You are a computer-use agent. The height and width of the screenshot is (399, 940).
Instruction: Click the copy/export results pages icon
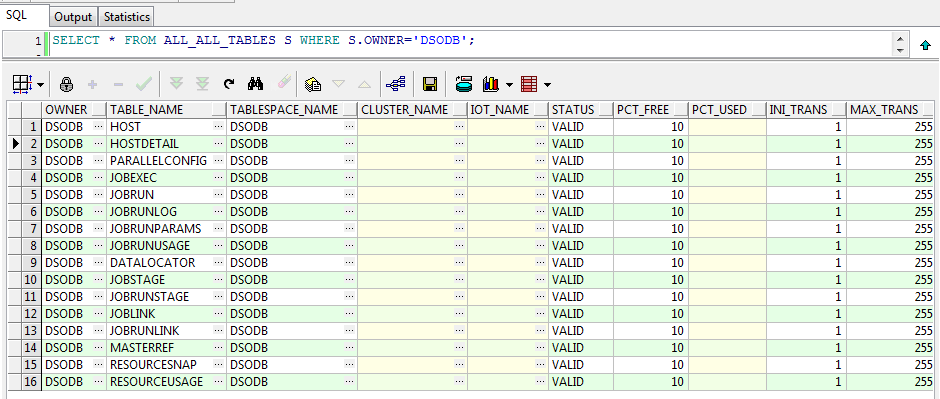[x=313, y=84]
